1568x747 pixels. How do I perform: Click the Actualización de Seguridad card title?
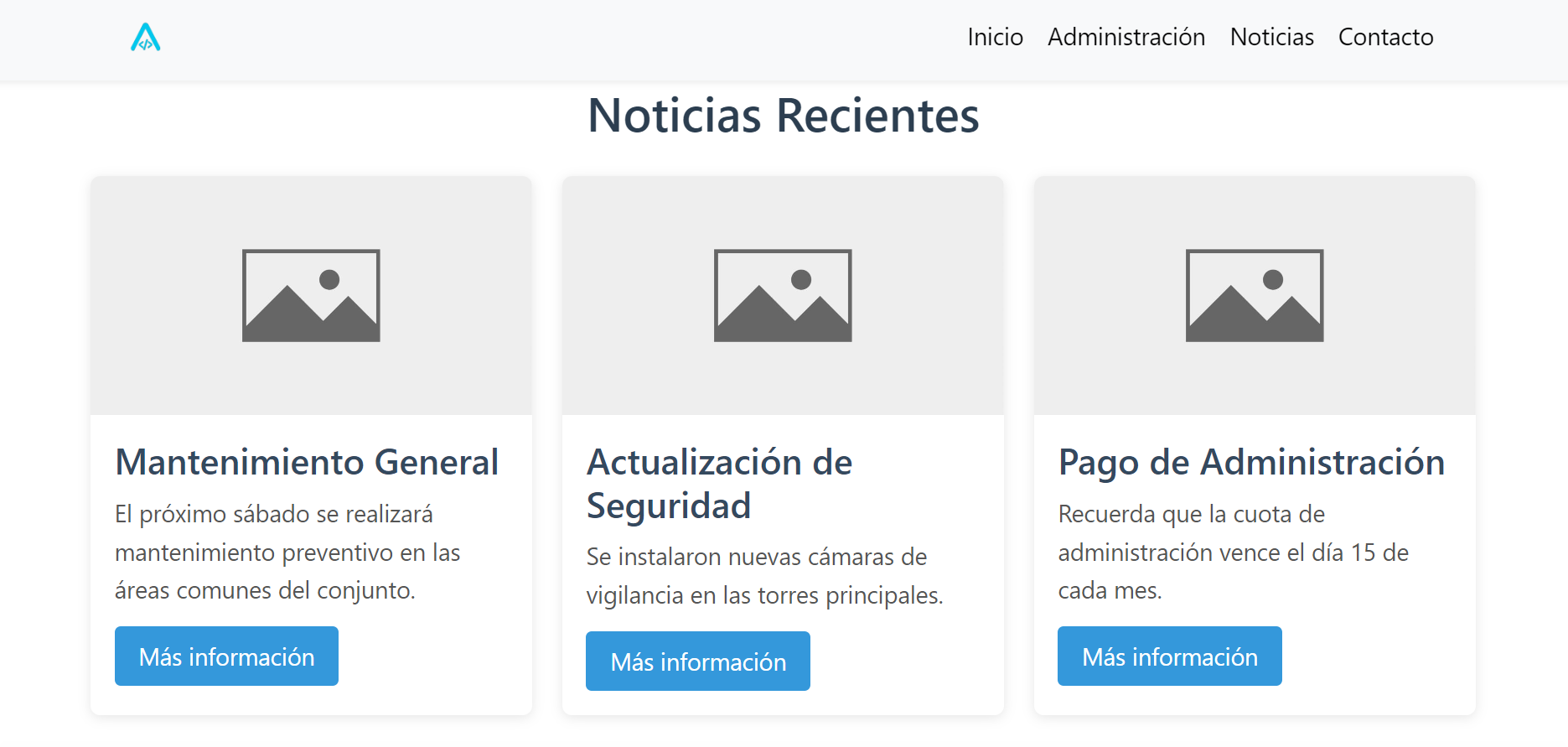point(719,484)
